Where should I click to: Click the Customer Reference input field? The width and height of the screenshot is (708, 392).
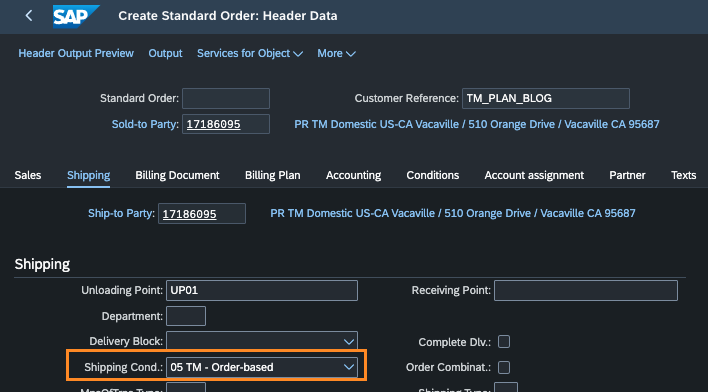coord(545,98)
